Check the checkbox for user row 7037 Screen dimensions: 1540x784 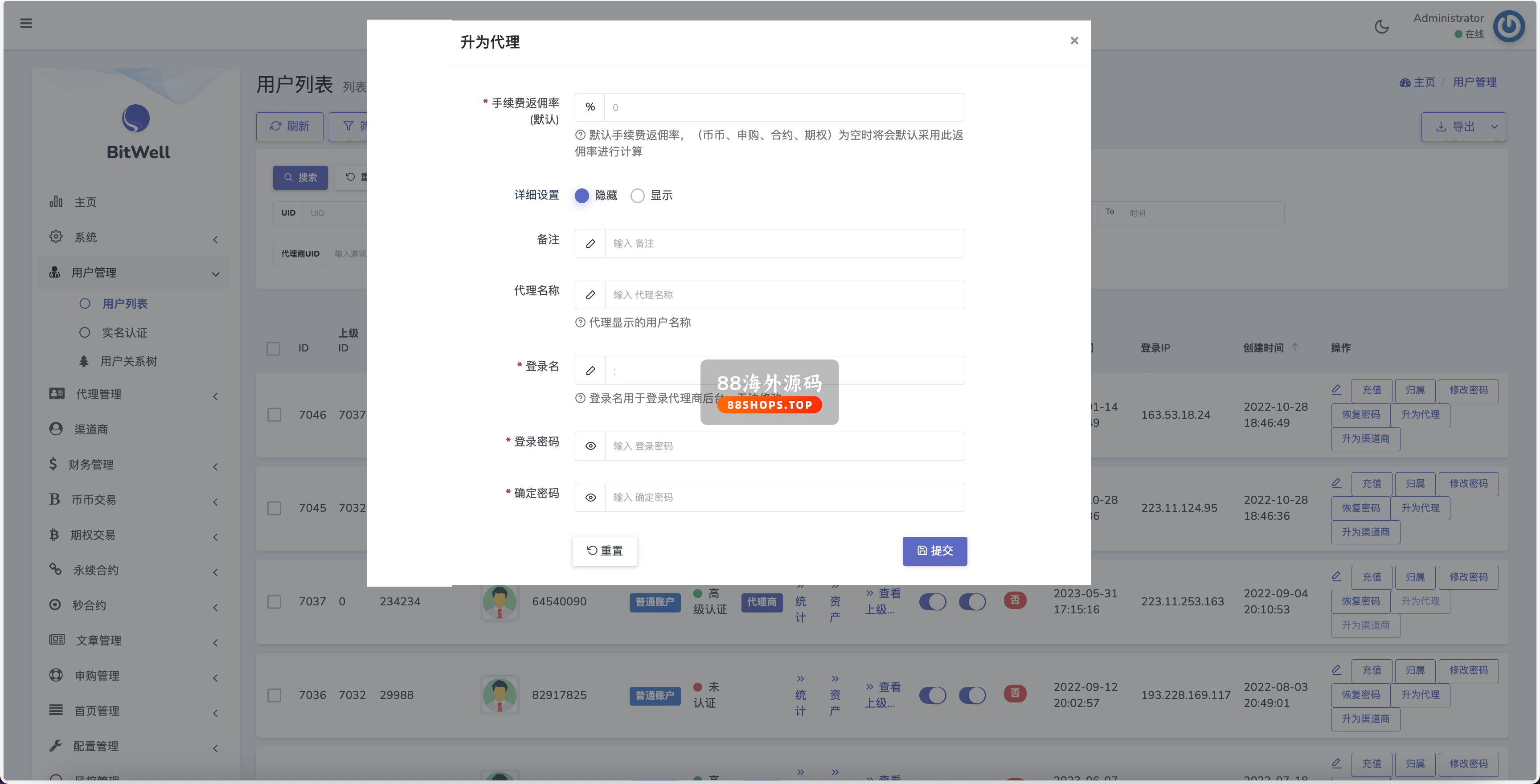274,601
